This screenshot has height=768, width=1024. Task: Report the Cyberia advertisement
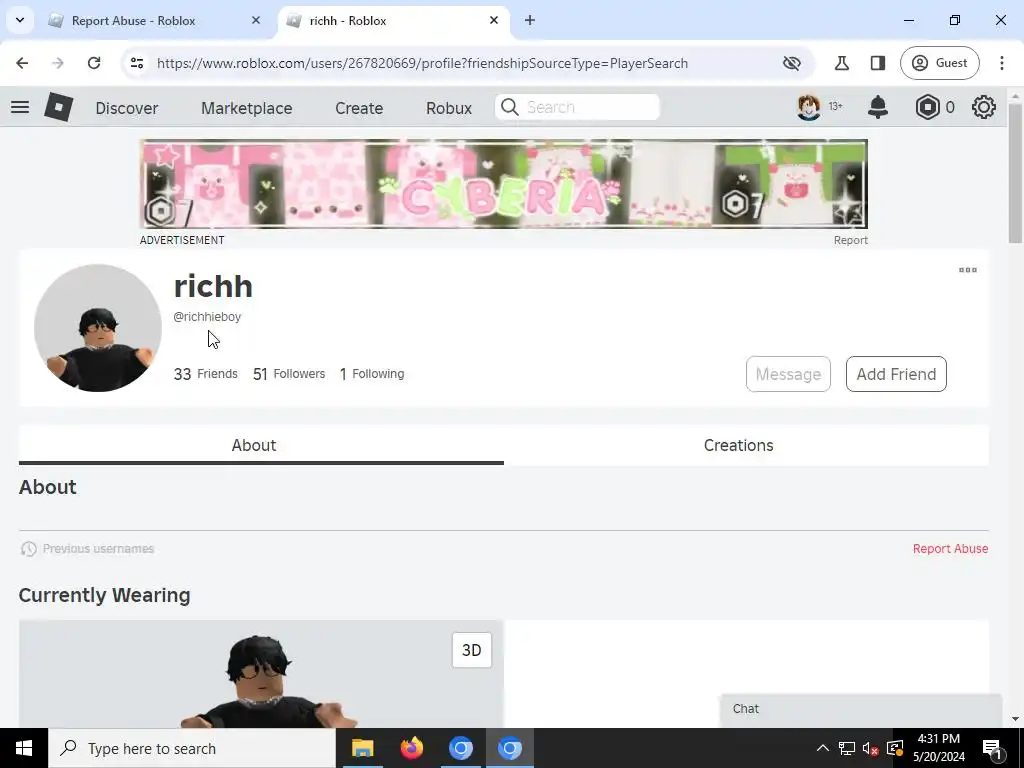click(x=850, y=240)
